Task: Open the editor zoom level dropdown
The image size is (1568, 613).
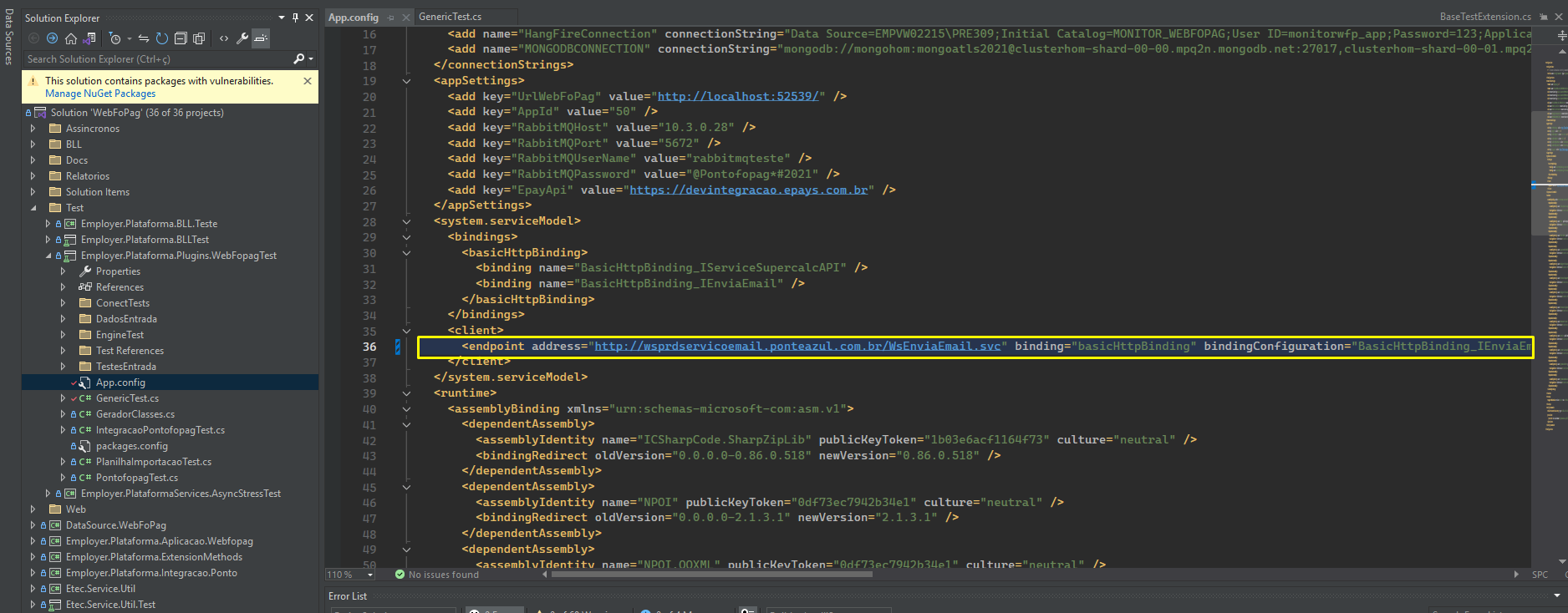Action: [350, 575]
